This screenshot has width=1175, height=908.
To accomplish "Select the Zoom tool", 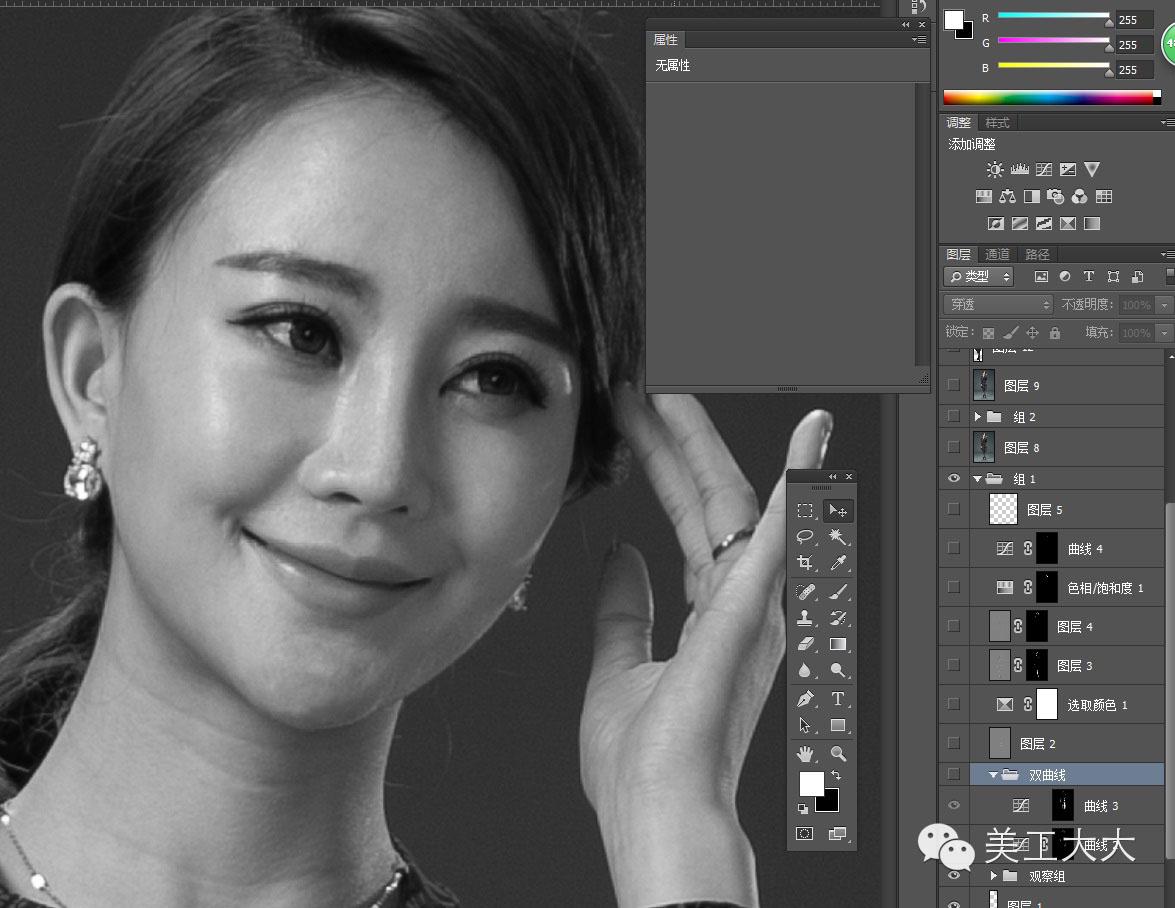I will (x=838, y=754).
